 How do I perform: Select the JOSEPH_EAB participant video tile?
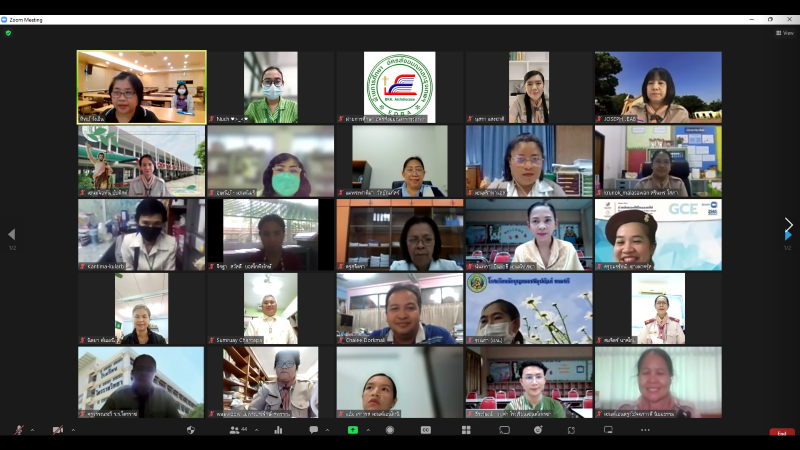pos(658,87)
